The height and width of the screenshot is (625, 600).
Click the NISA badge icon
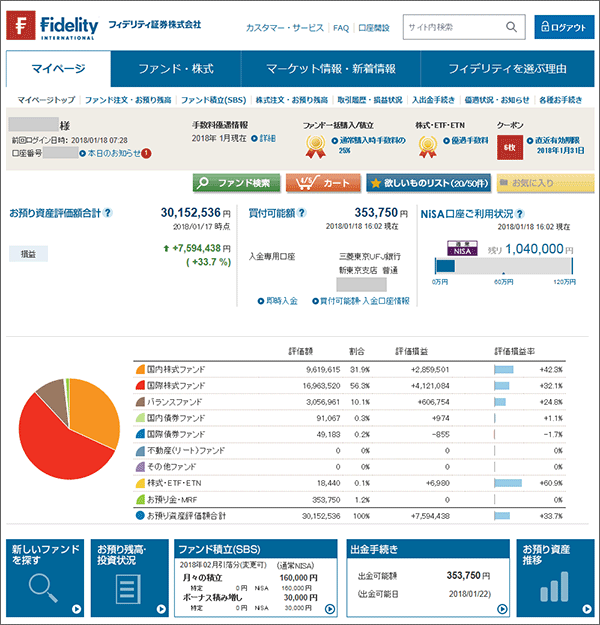[x=462, y=248]
